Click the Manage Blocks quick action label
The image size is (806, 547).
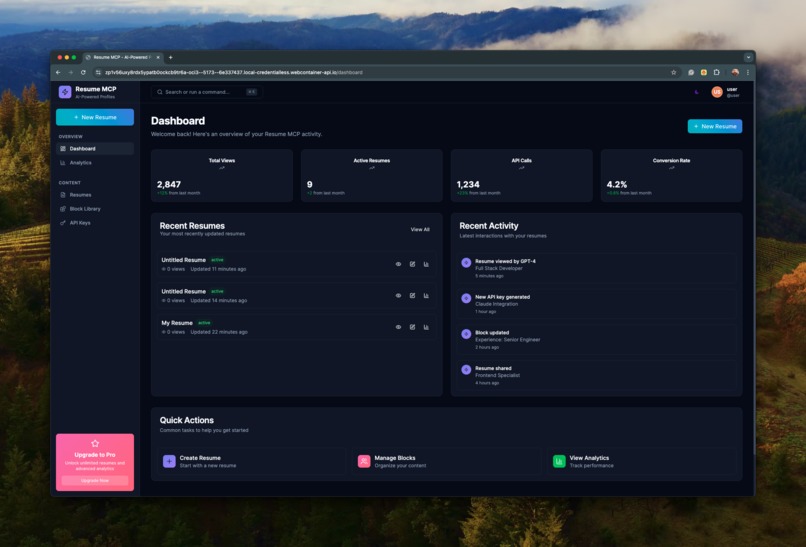tap(395, 458)
